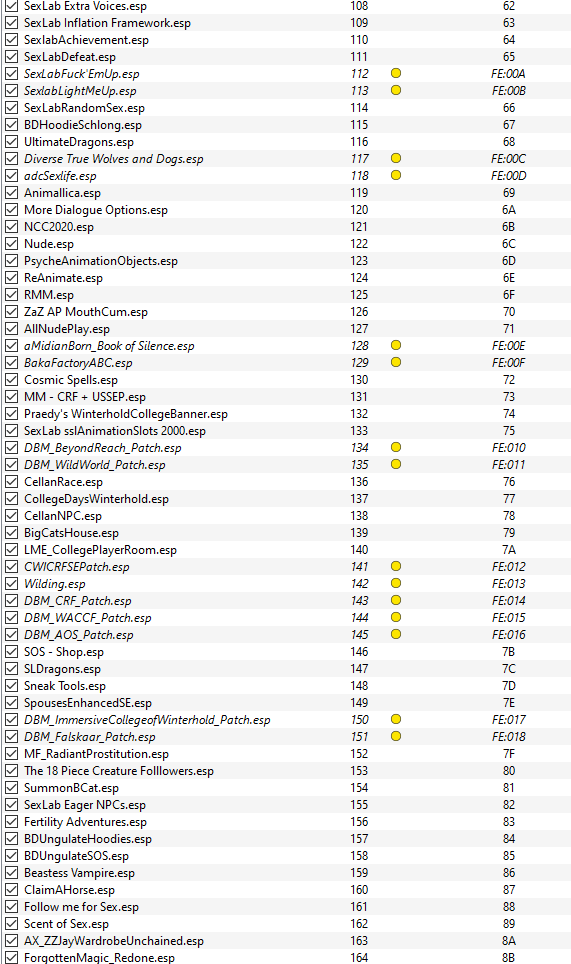The height and width of the screenshot is (964, 571).
Task: Click yellow dot for Diverse True Wolves and Dogs.esp
Action: 396,159
